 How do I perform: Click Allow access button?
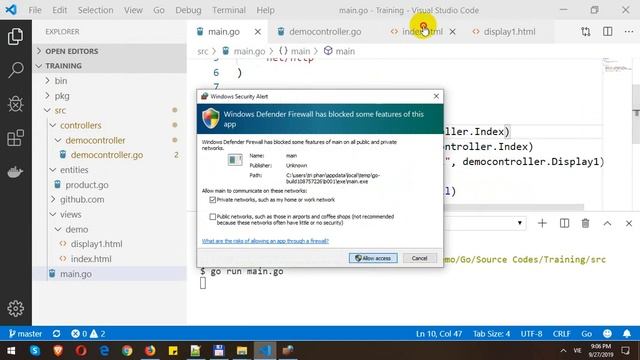point(373,258)
